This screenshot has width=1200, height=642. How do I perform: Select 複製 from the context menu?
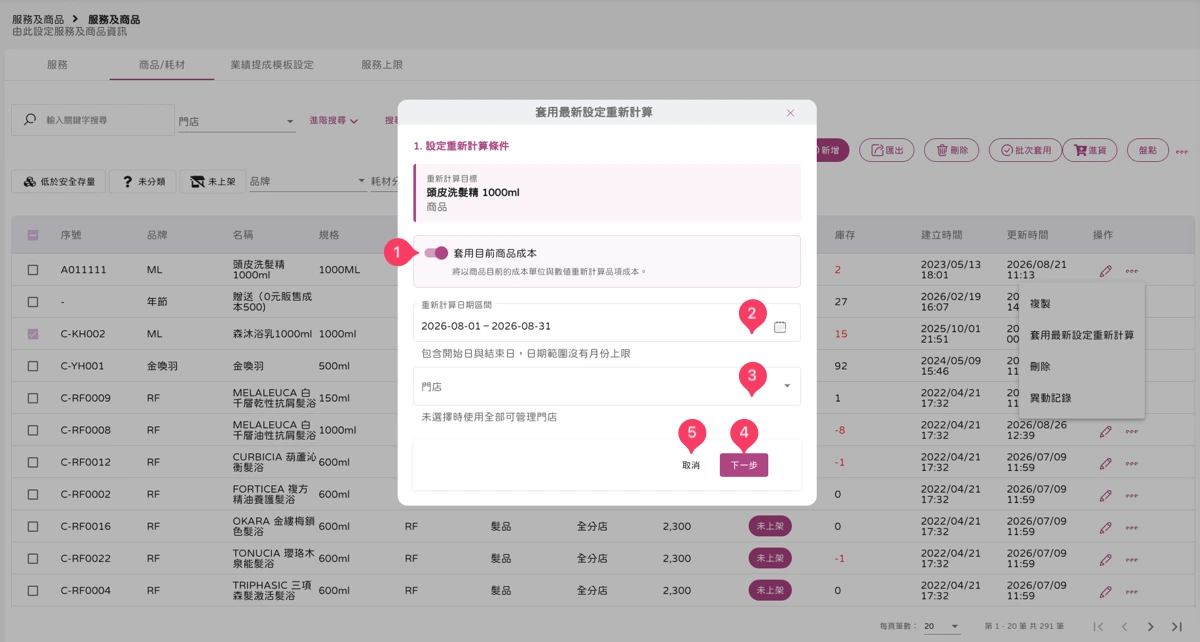coord(1082,303)
